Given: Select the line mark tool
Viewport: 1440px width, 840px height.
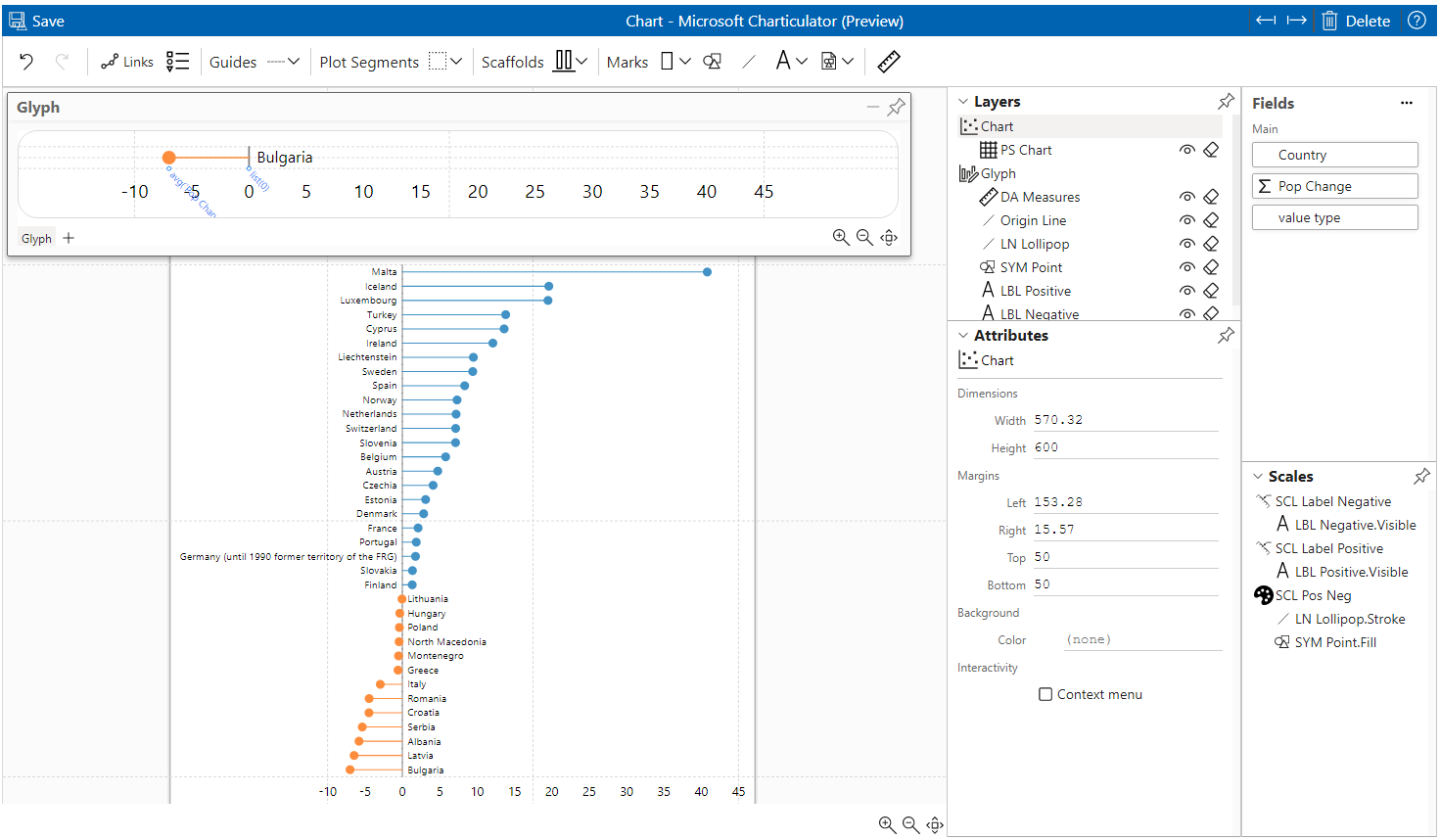Looking at the screenshot, I should (x=748, y=61).
